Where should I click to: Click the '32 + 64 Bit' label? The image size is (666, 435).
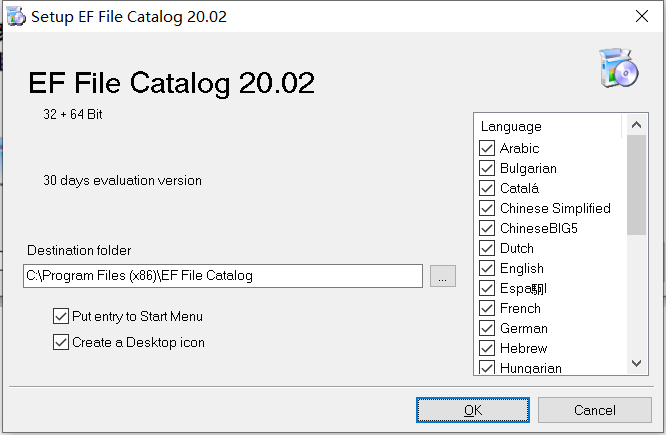73,114
